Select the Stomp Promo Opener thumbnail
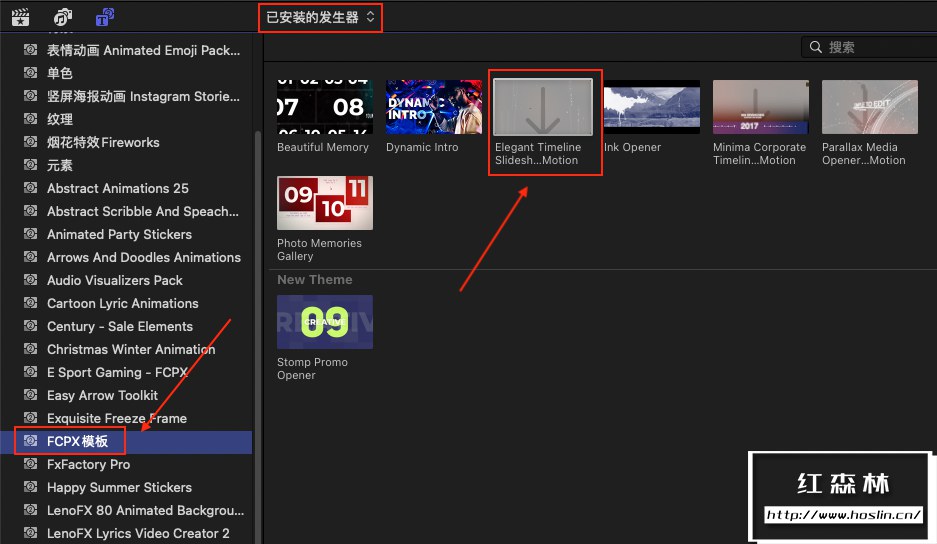 pyautogui.click(x=325, y=322)
